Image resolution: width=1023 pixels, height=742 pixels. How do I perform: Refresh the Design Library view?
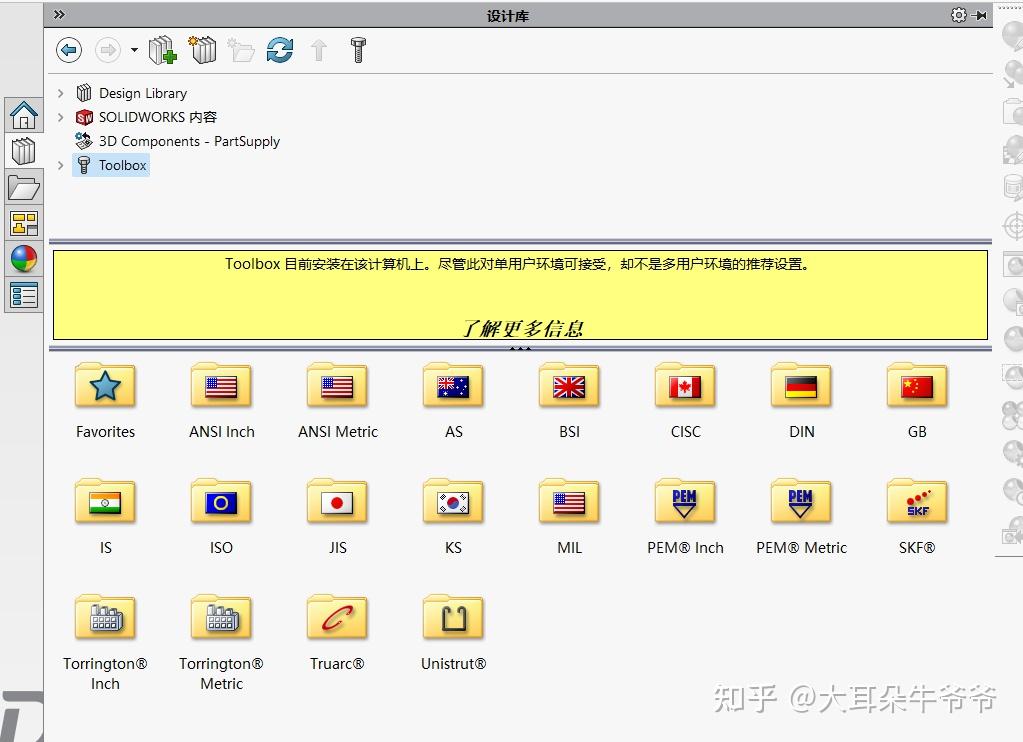click(279, 50)
